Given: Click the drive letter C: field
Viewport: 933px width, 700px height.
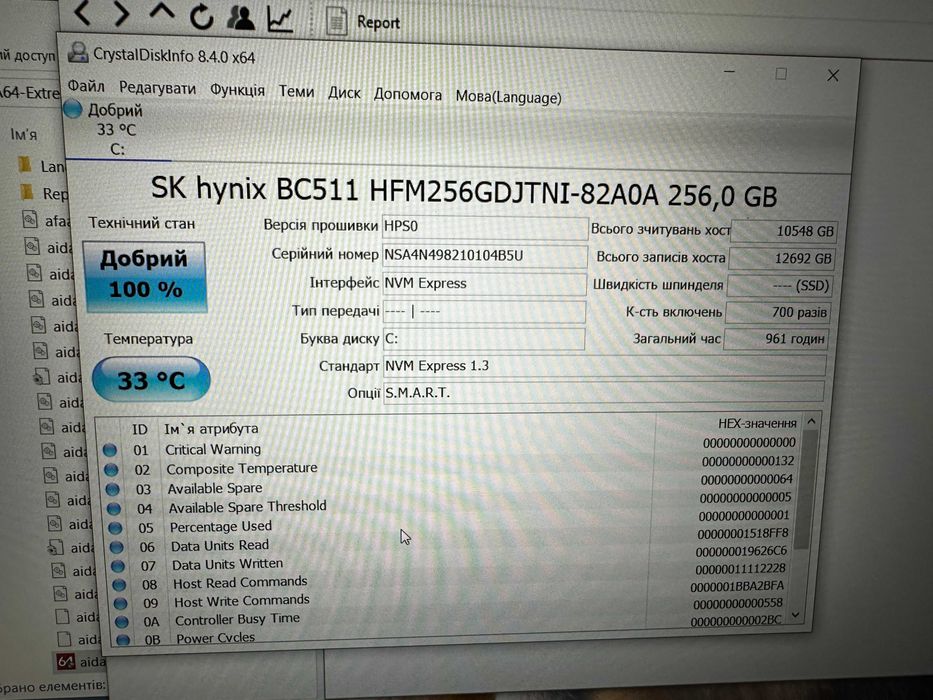Looking at the screenshot, I should 484,339.
